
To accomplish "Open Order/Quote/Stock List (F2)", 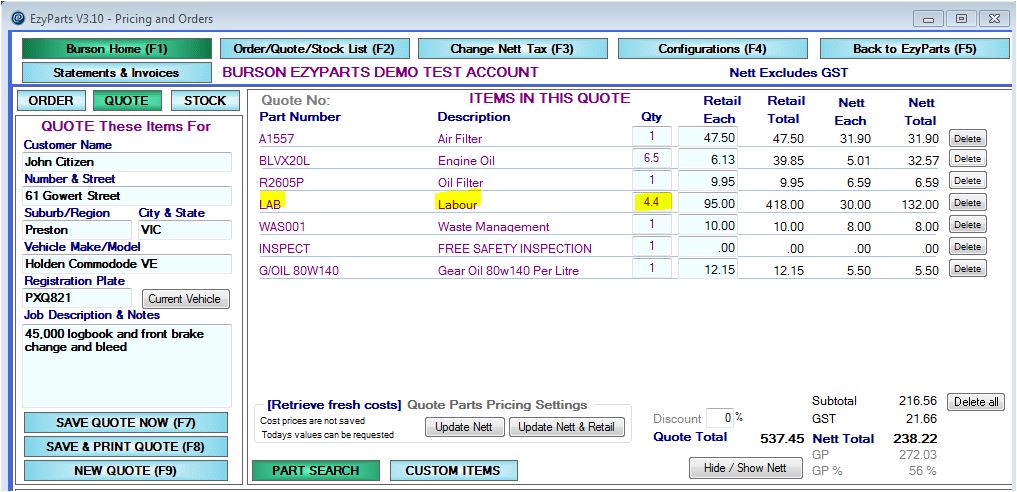I will (x=315, y=49).
